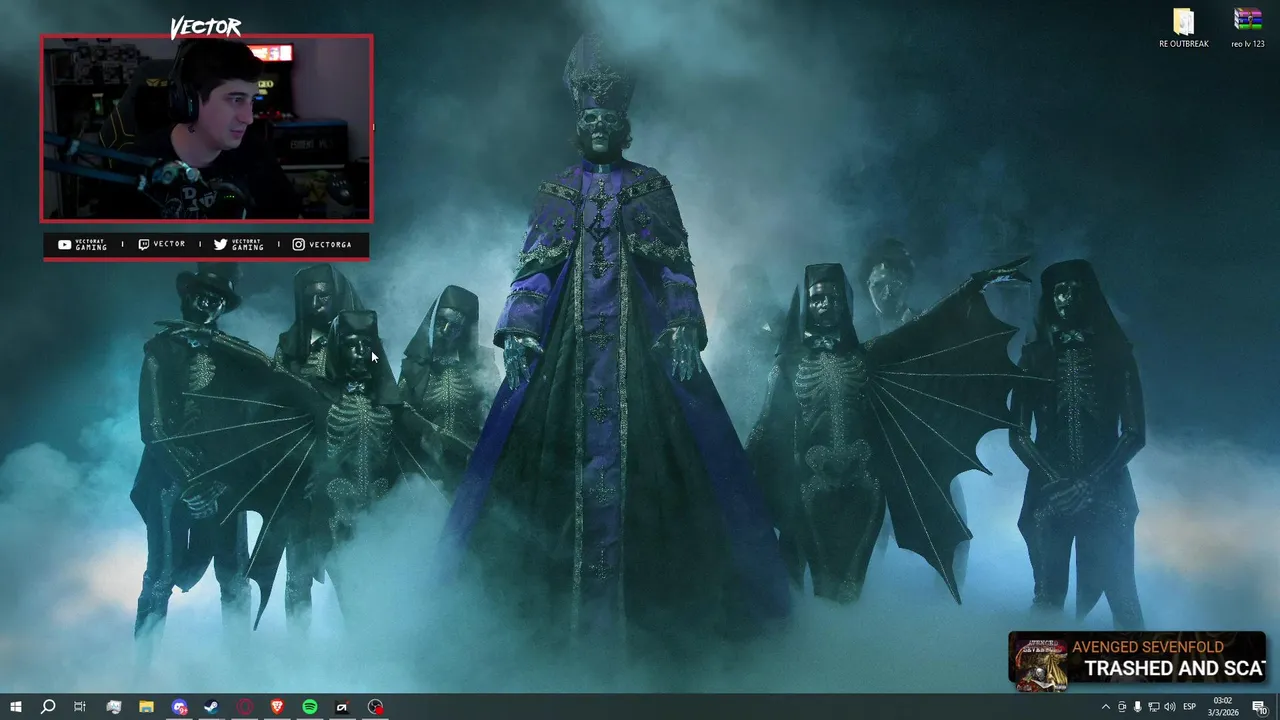Open the monitor app icon next to Task View
This screenshot has height=720, width=1280.
[x=113, y=707]
